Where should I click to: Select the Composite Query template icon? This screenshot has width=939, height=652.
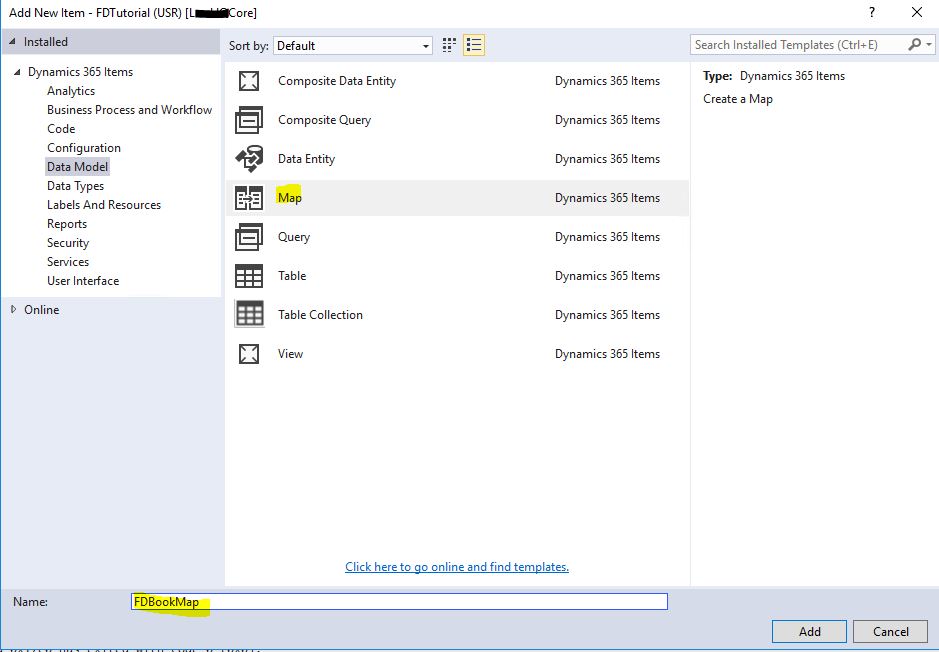[x=248, y=120]
